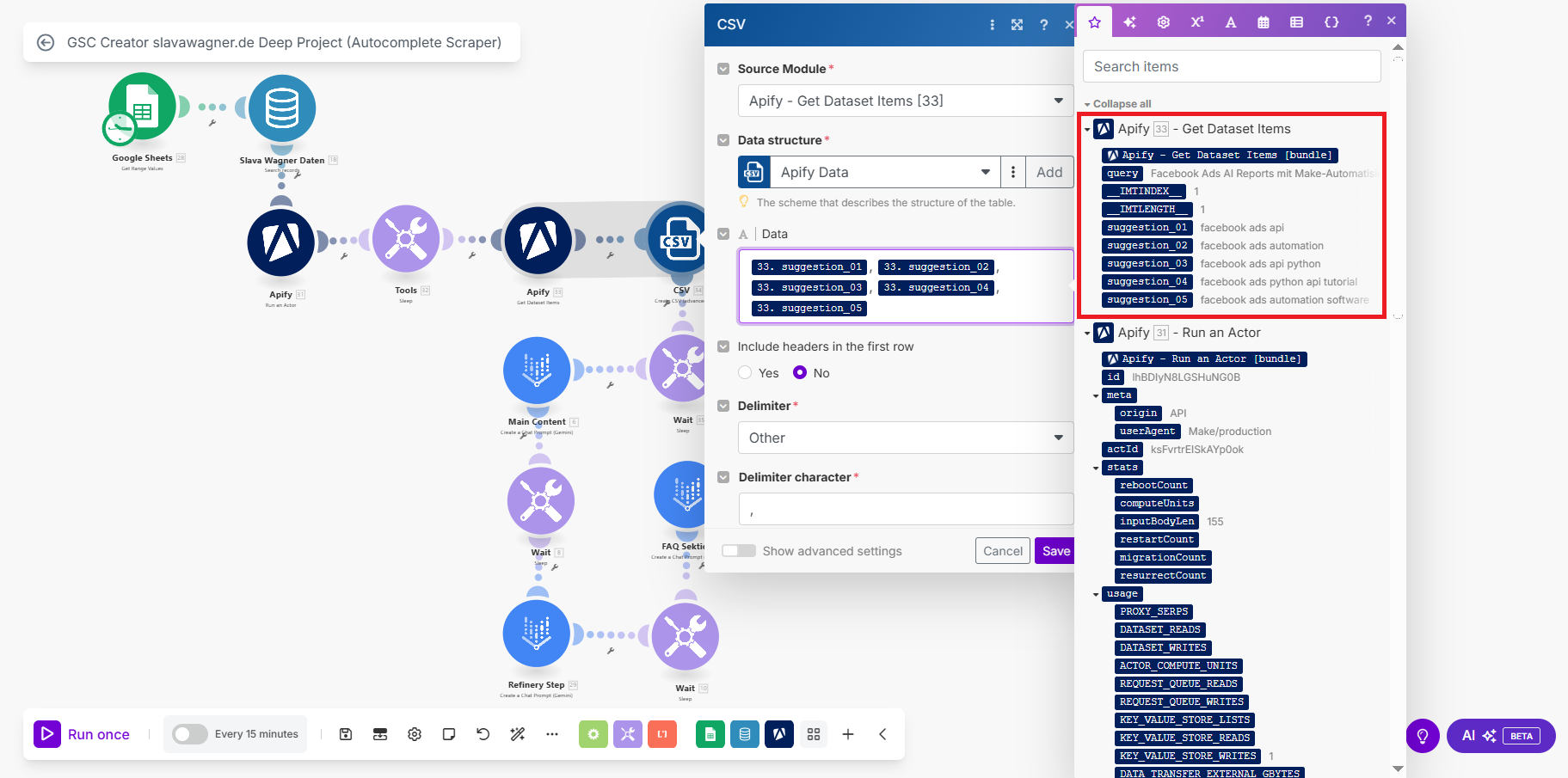Open scenario settings gear in the bottom toolbar

[415, 734]
